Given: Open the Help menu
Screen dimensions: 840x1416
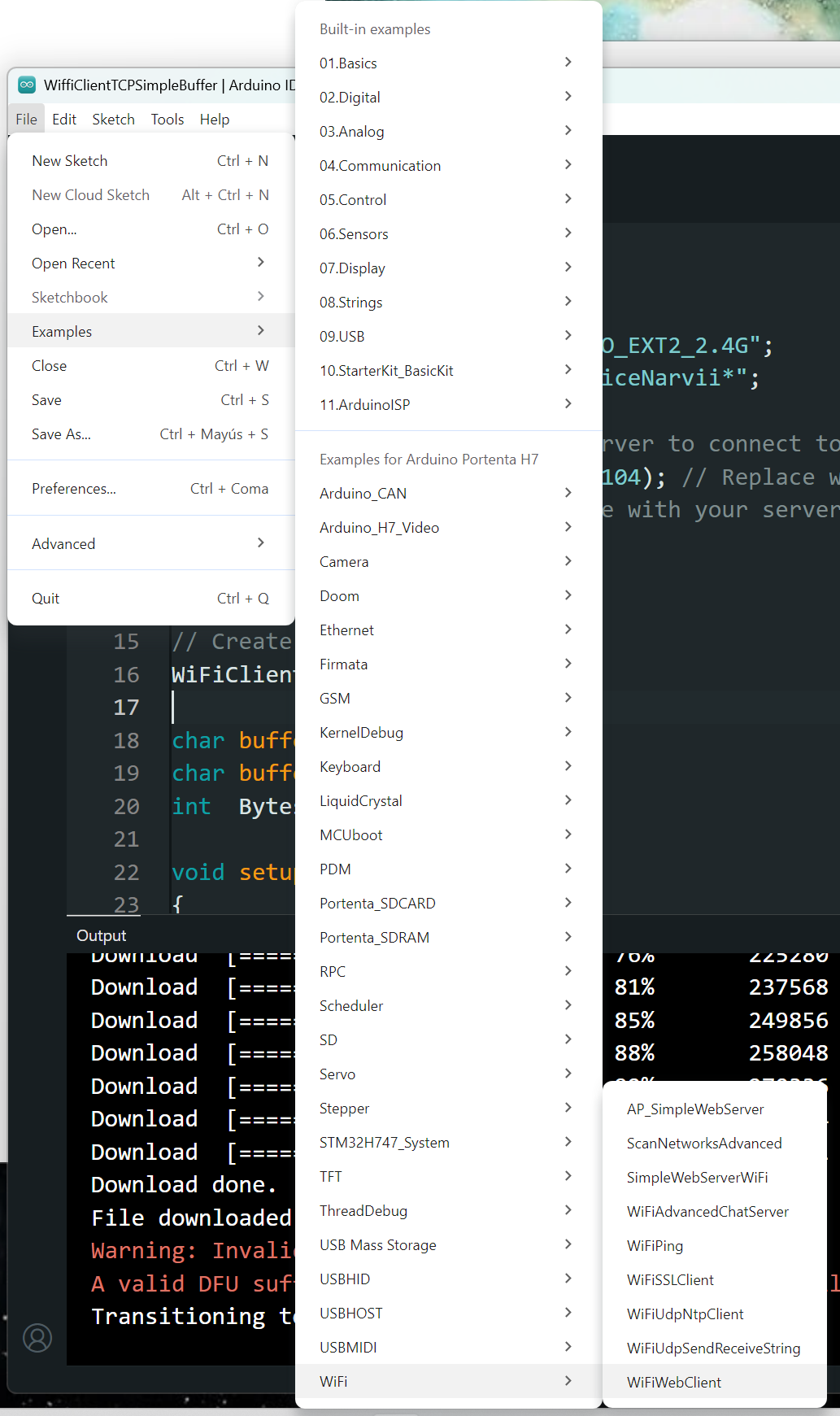Looking at the screenshot, I should click(x=215, y=119).
